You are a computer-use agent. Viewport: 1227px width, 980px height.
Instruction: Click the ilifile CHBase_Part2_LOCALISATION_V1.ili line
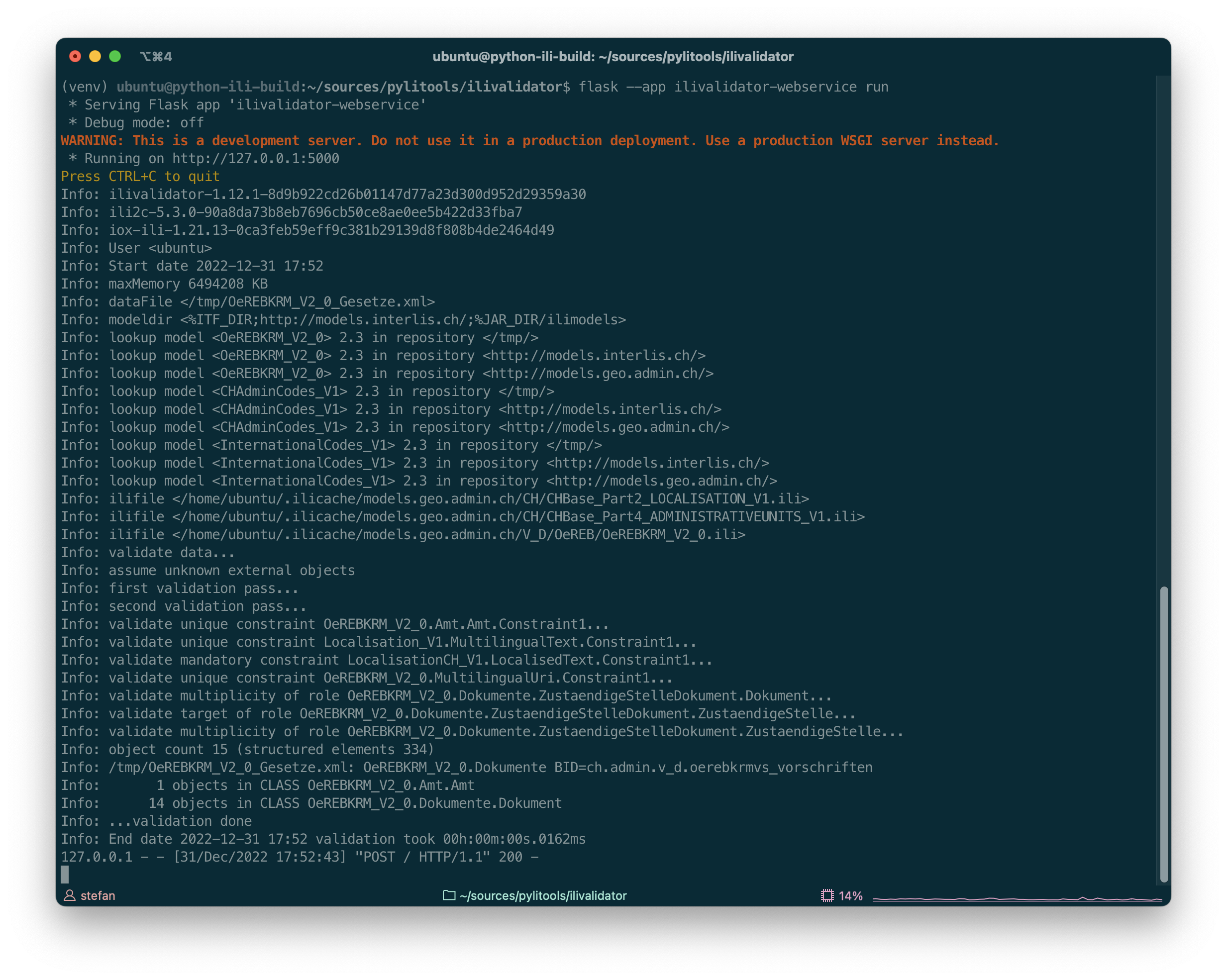pos(435,499)
